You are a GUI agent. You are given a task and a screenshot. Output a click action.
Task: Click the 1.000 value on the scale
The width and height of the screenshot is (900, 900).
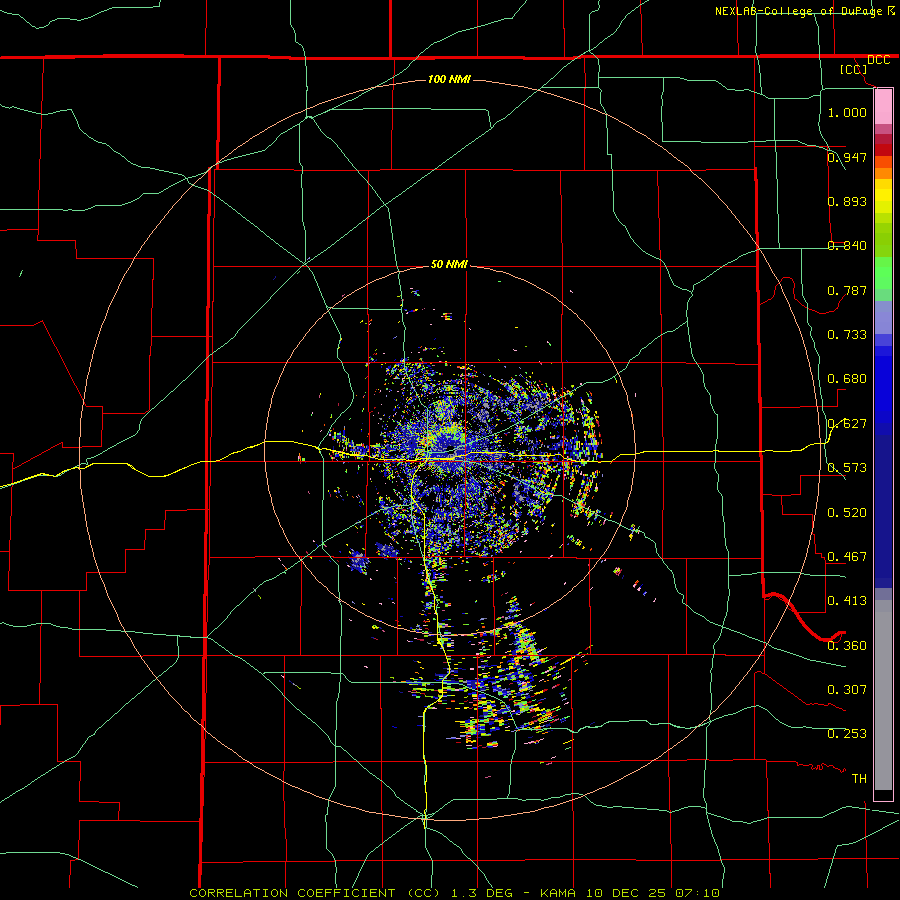(847, 112)
